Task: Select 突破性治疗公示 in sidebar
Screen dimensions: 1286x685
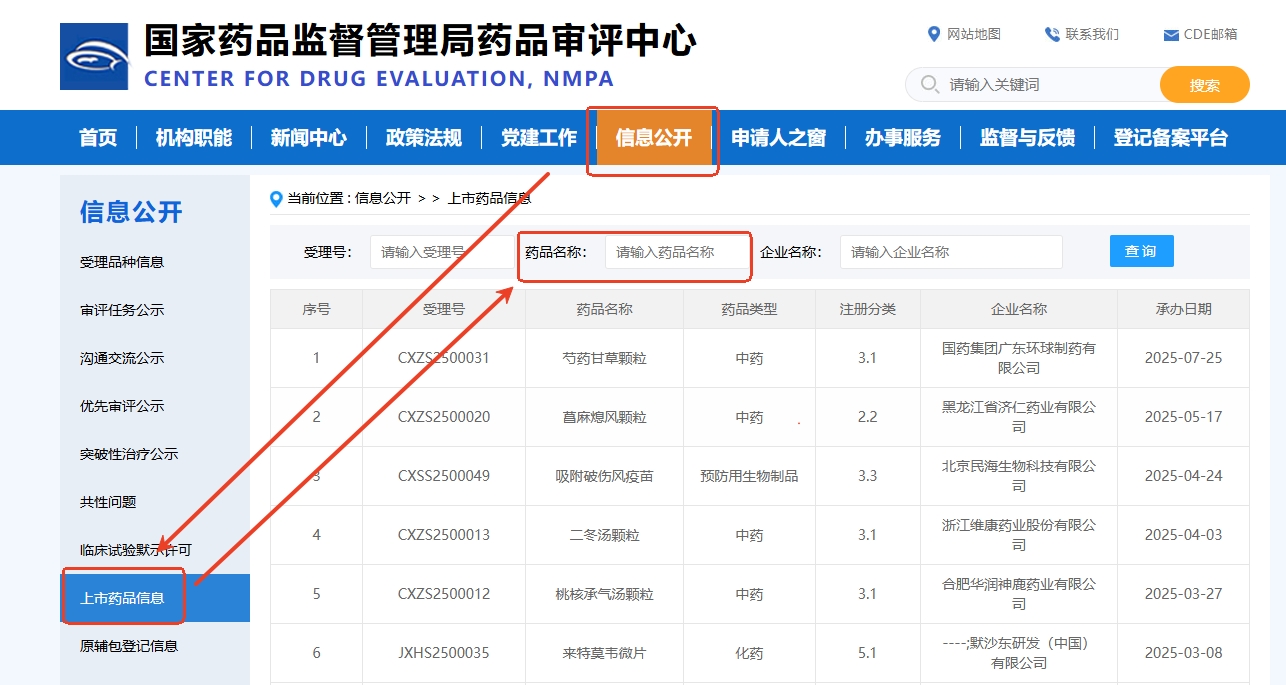Action: click(x=129, y=454)
